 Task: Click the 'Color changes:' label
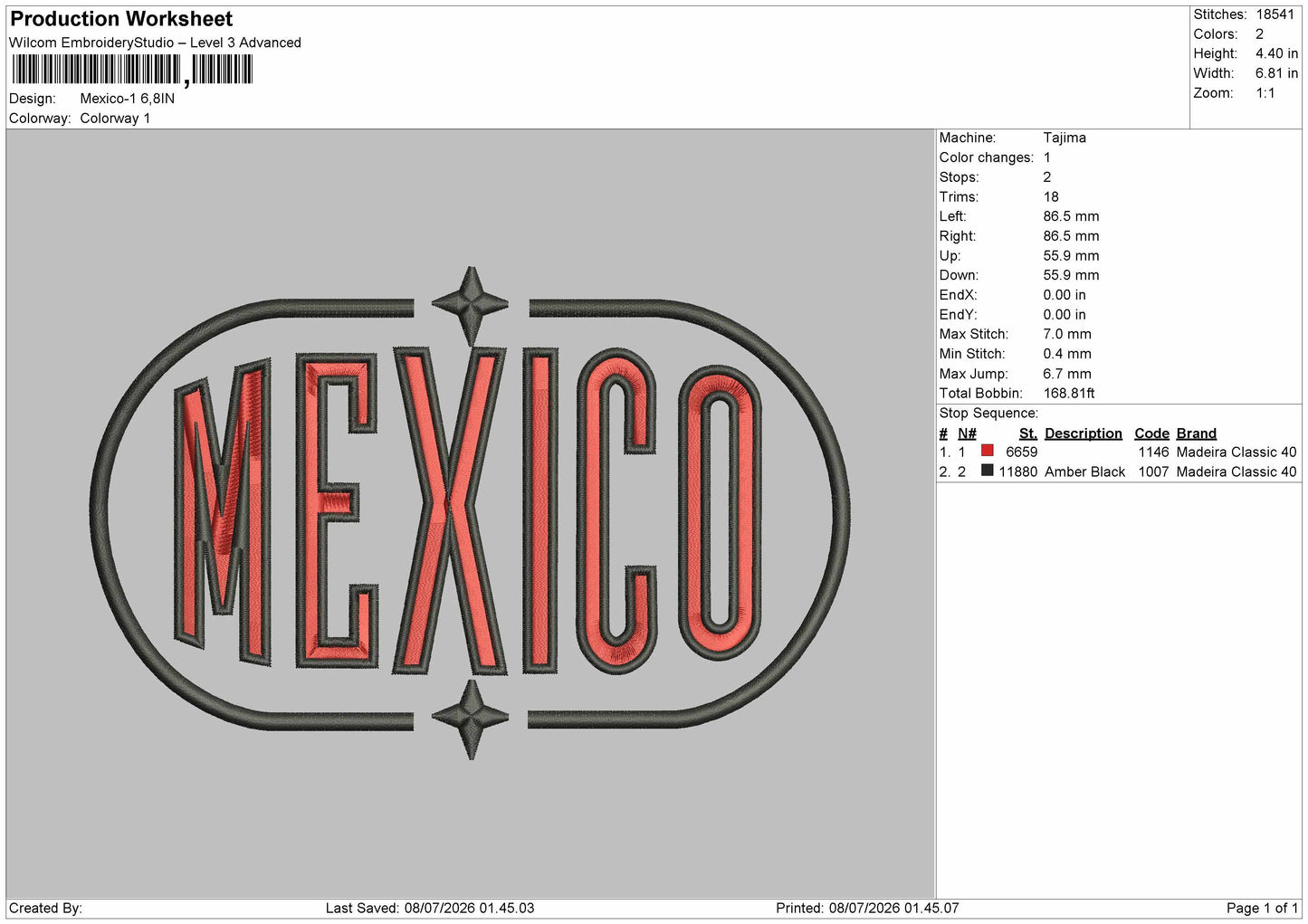986,157
